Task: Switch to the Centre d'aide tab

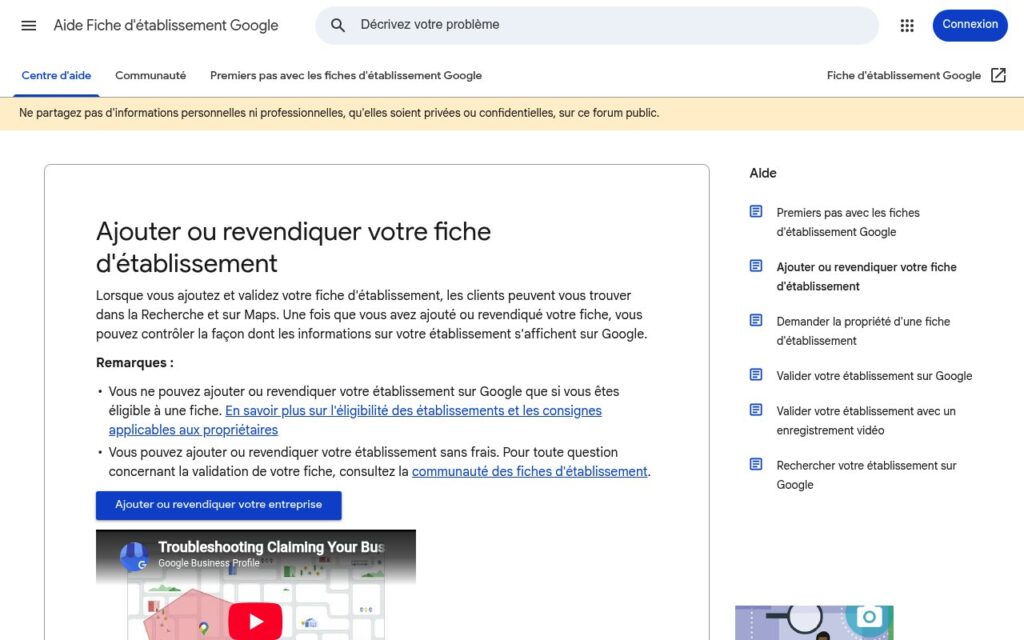Action: 56,75
